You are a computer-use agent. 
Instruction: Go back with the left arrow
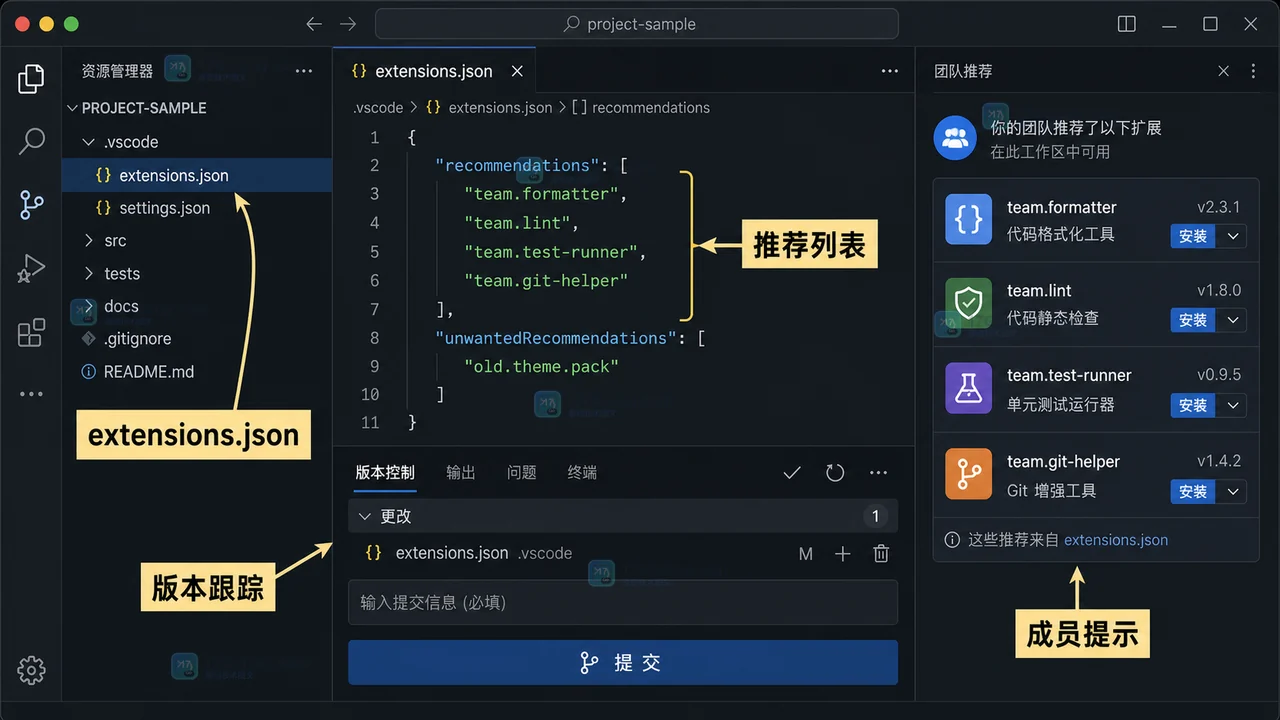314,24
